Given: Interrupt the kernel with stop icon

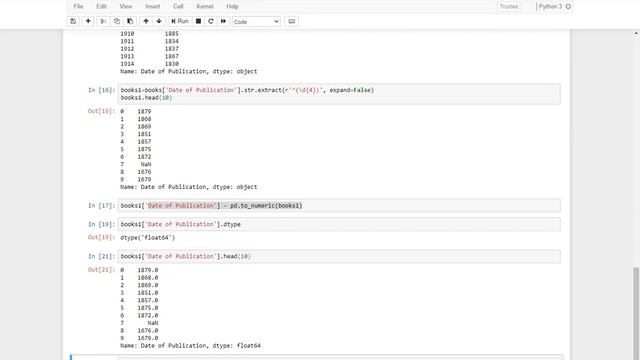Looking at the screenshot, I should click(x=198, y=21).
